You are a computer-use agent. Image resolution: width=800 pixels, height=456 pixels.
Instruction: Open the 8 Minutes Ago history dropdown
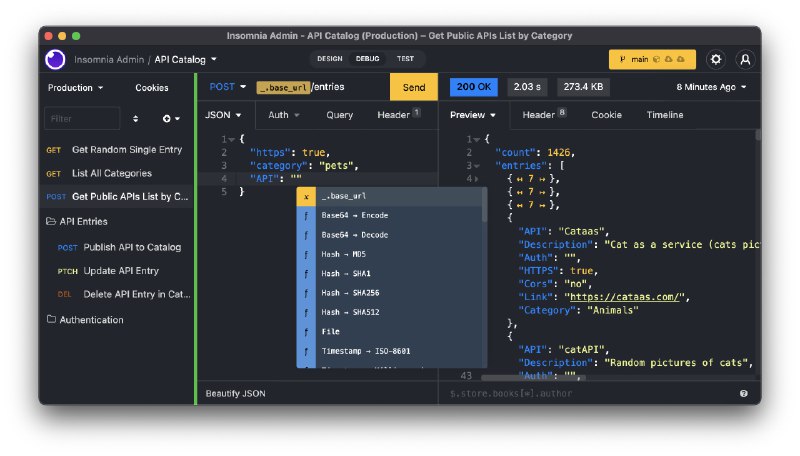point(711,87)
